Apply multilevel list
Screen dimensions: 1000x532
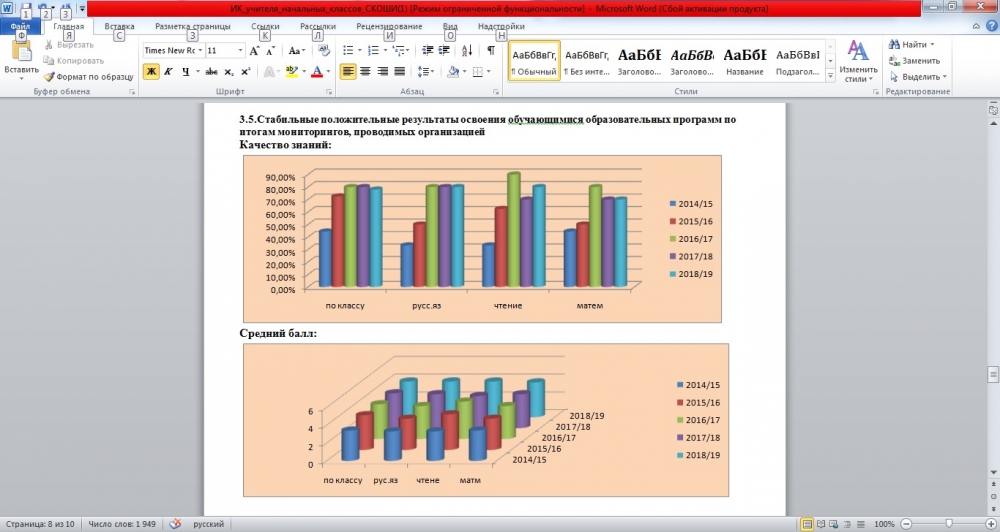click(x=399, y=50)
